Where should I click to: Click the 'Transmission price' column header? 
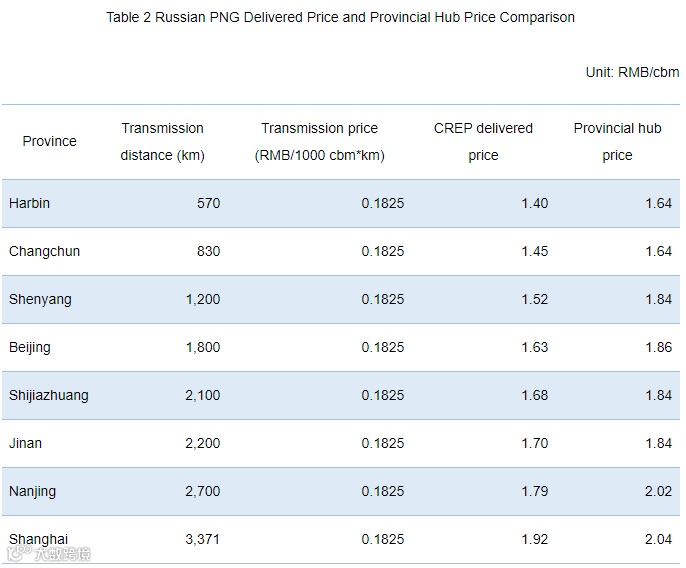320,141
